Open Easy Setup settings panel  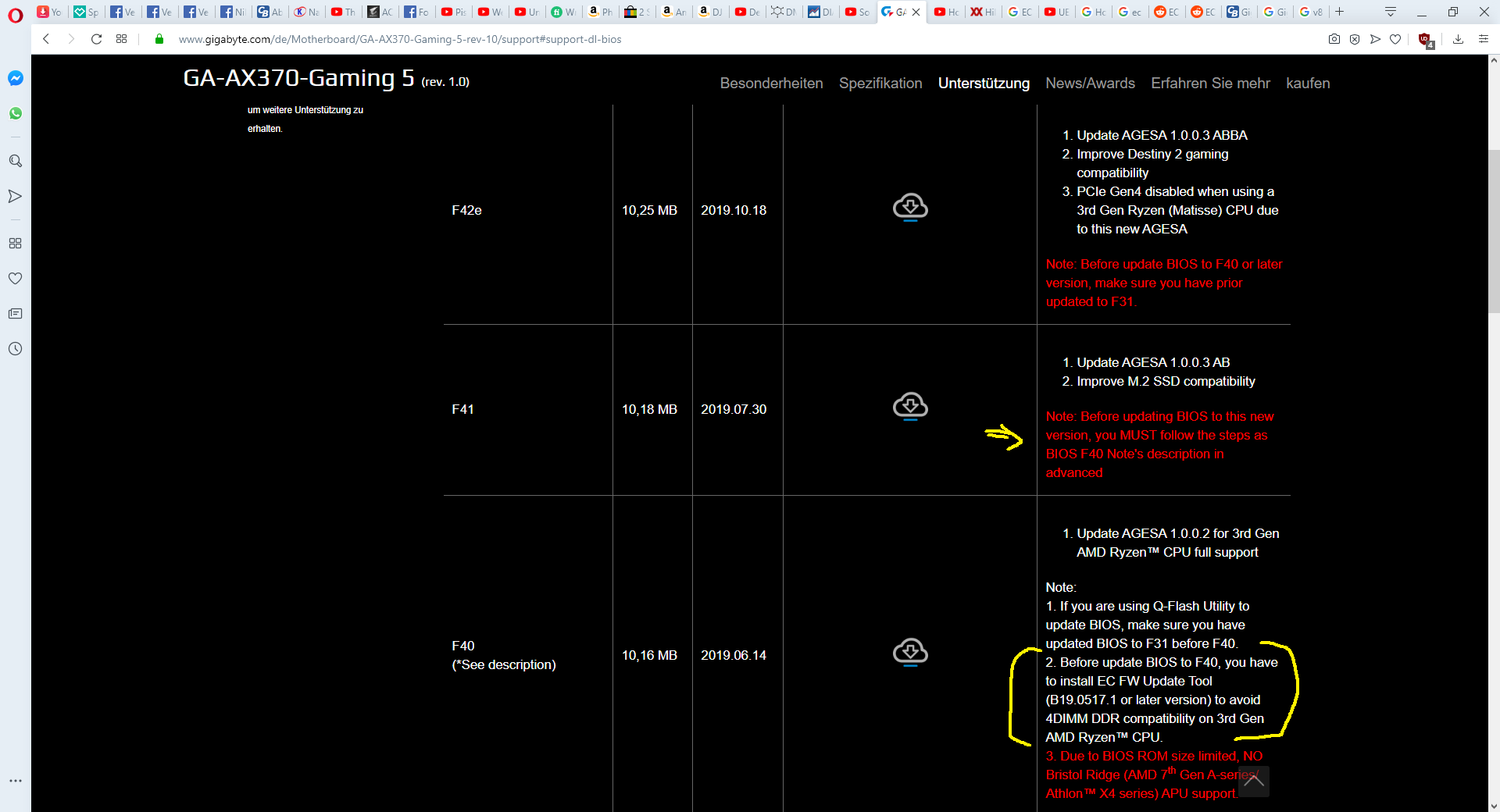pyautogui.click(x=1483, y=39)
